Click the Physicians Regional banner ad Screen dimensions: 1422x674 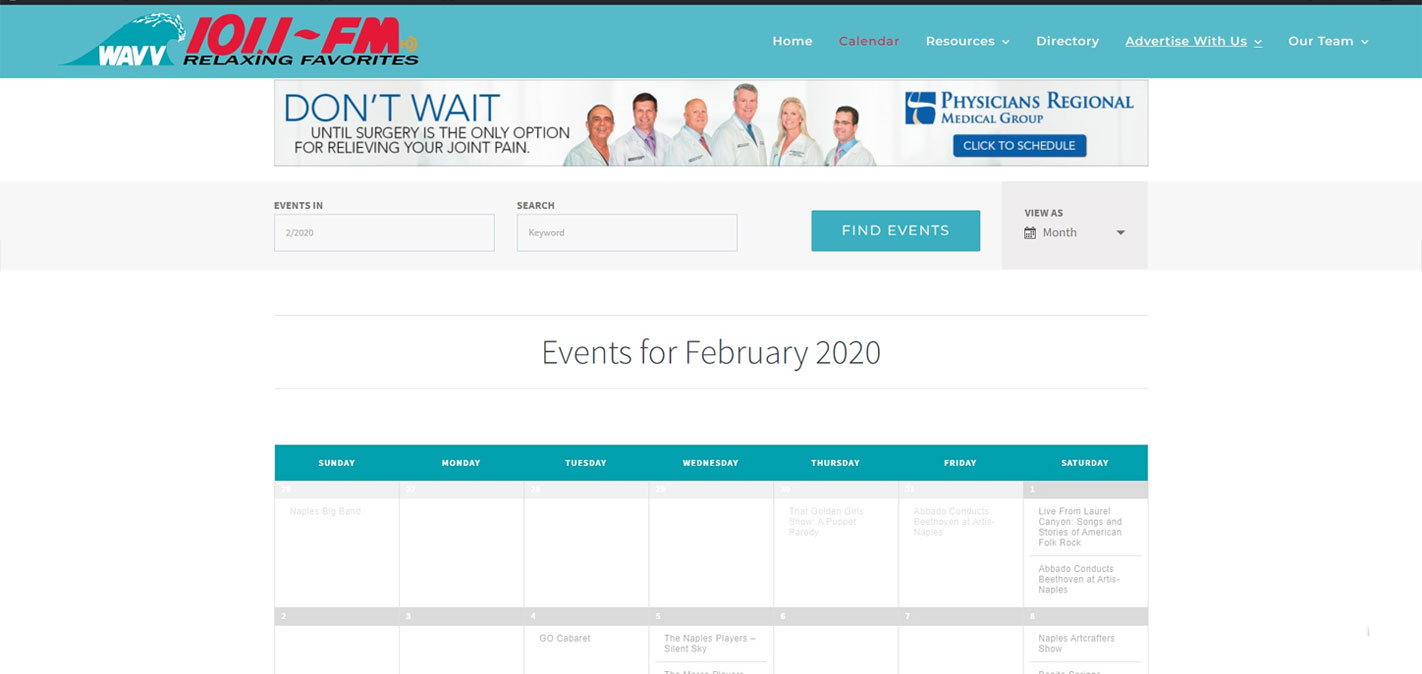[710, 123]
